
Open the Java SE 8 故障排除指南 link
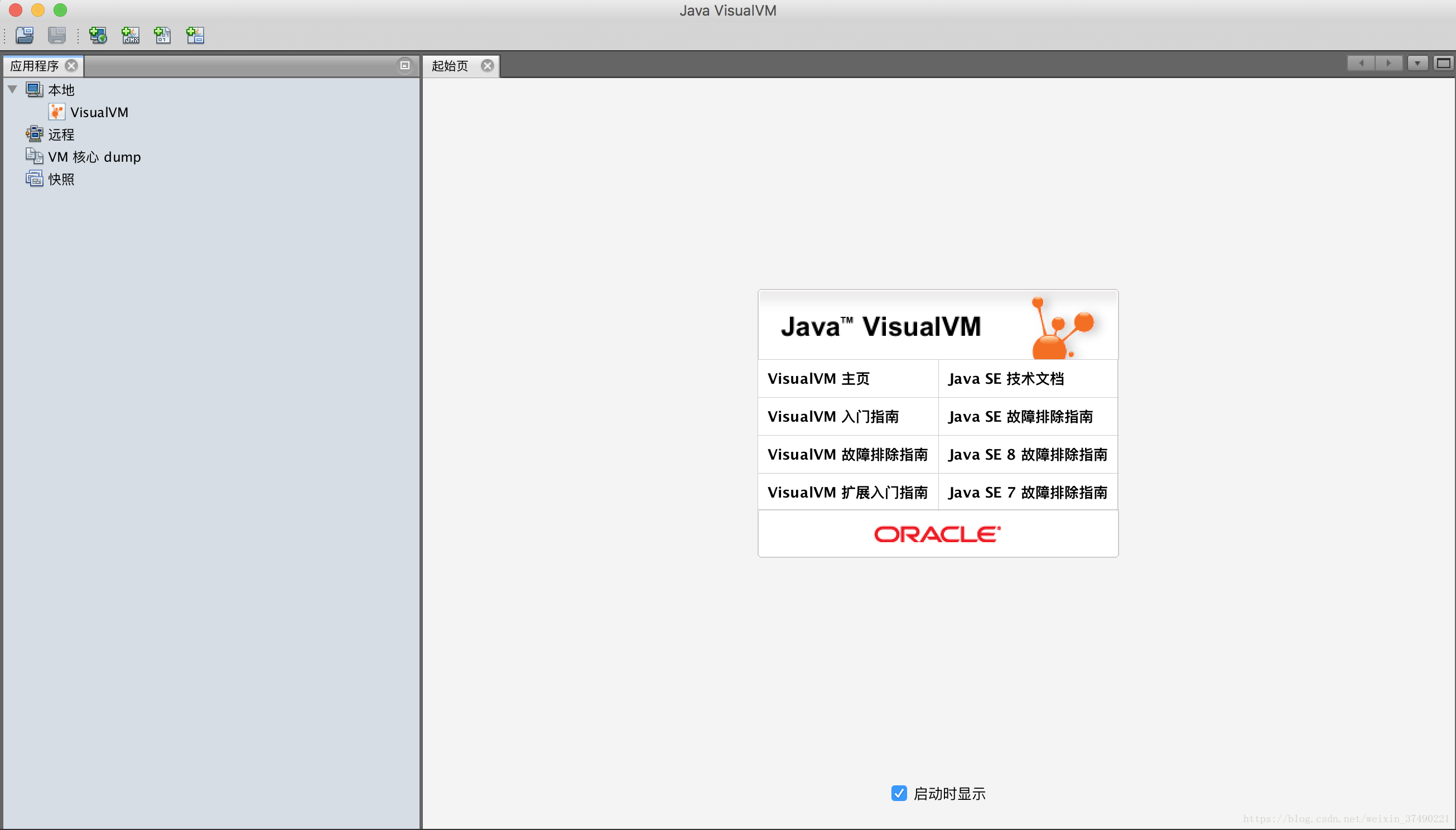[1028, 455]
